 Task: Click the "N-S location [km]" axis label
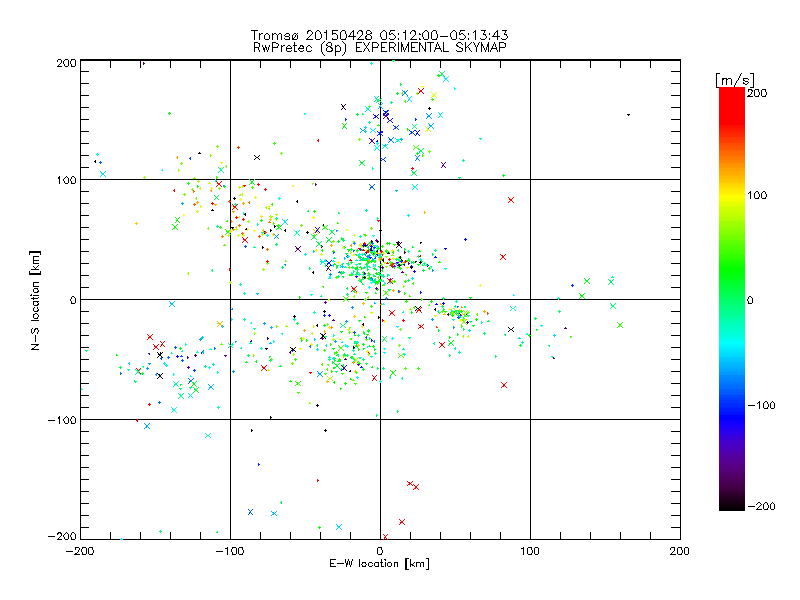point(35,300)
